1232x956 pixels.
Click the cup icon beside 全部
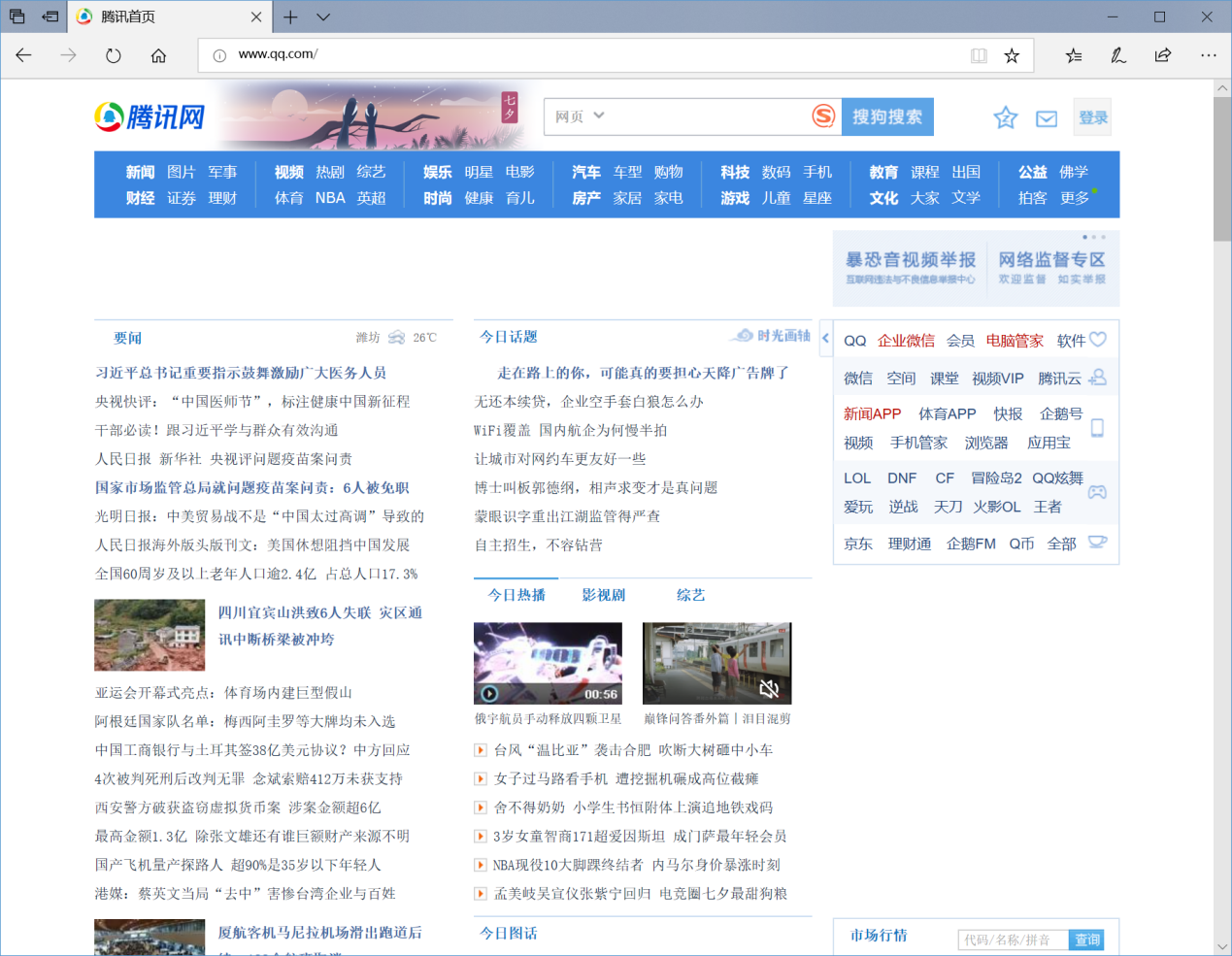tap(1098, 543)
